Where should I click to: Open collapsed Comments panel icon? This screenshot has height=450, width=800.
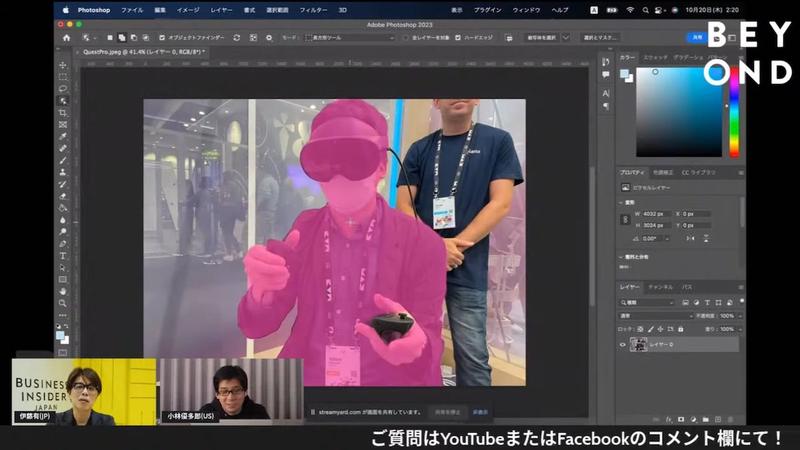(606, 74)
